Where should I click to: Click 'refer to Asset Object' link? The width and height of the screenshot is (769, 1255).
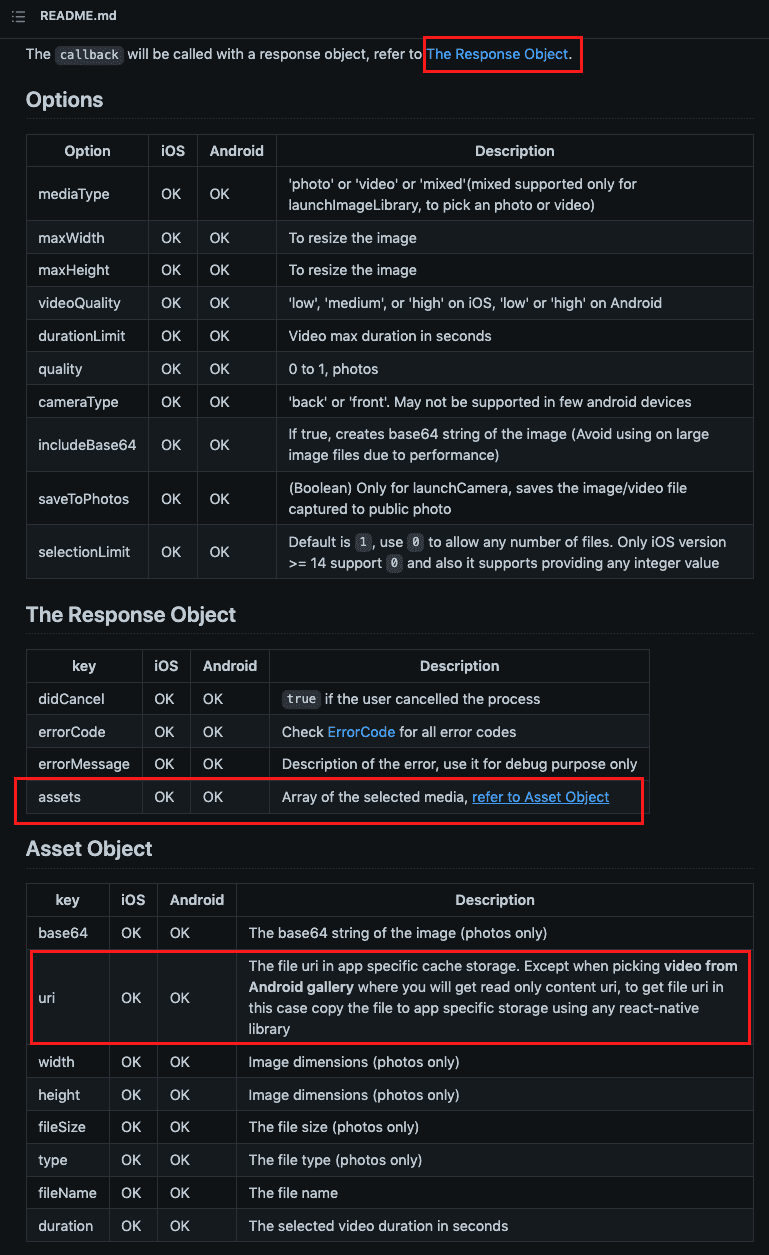click(540, 797)
